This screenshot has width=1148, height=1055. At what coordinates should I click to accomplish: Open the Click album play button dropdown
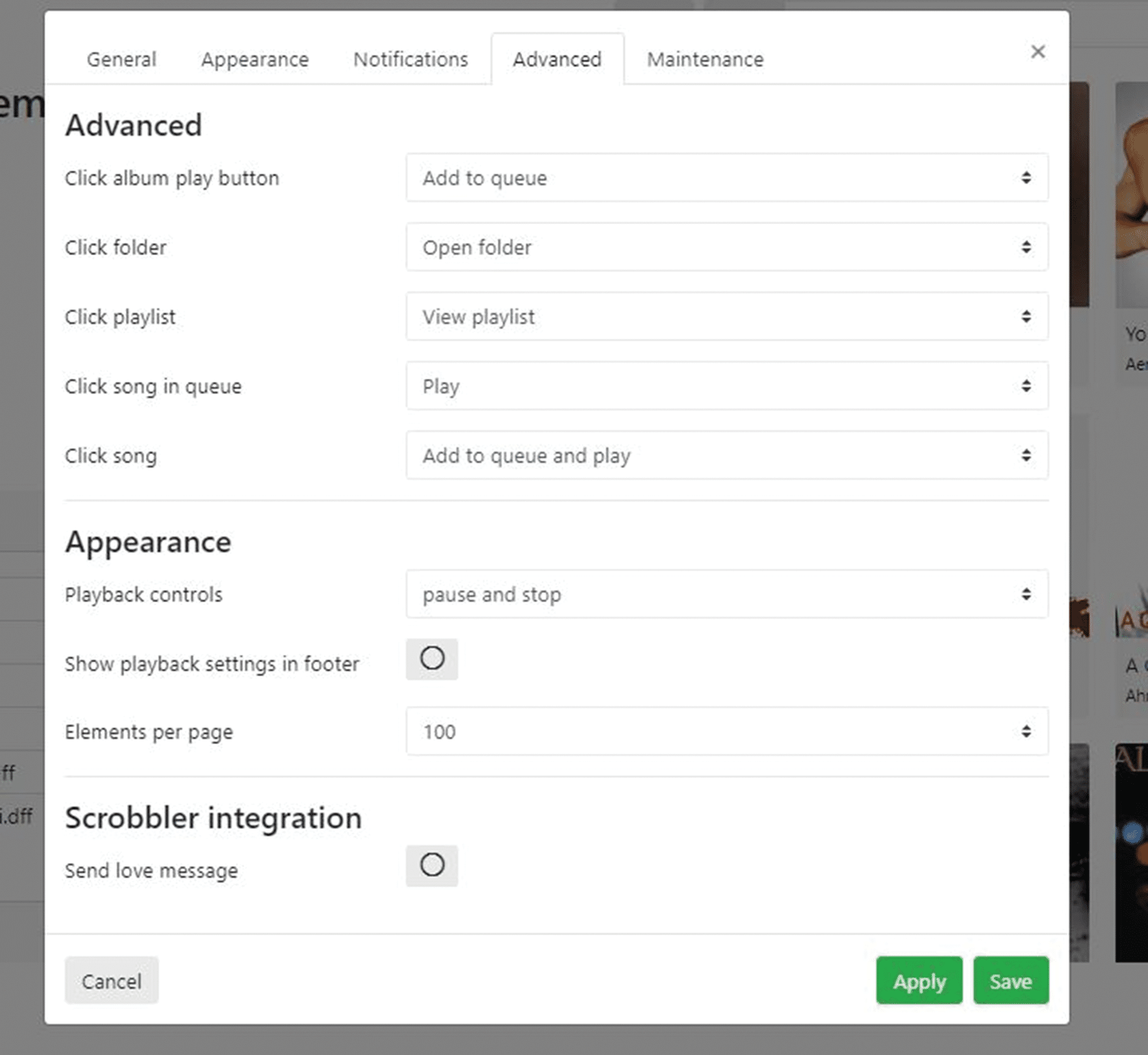pos(727,177)
